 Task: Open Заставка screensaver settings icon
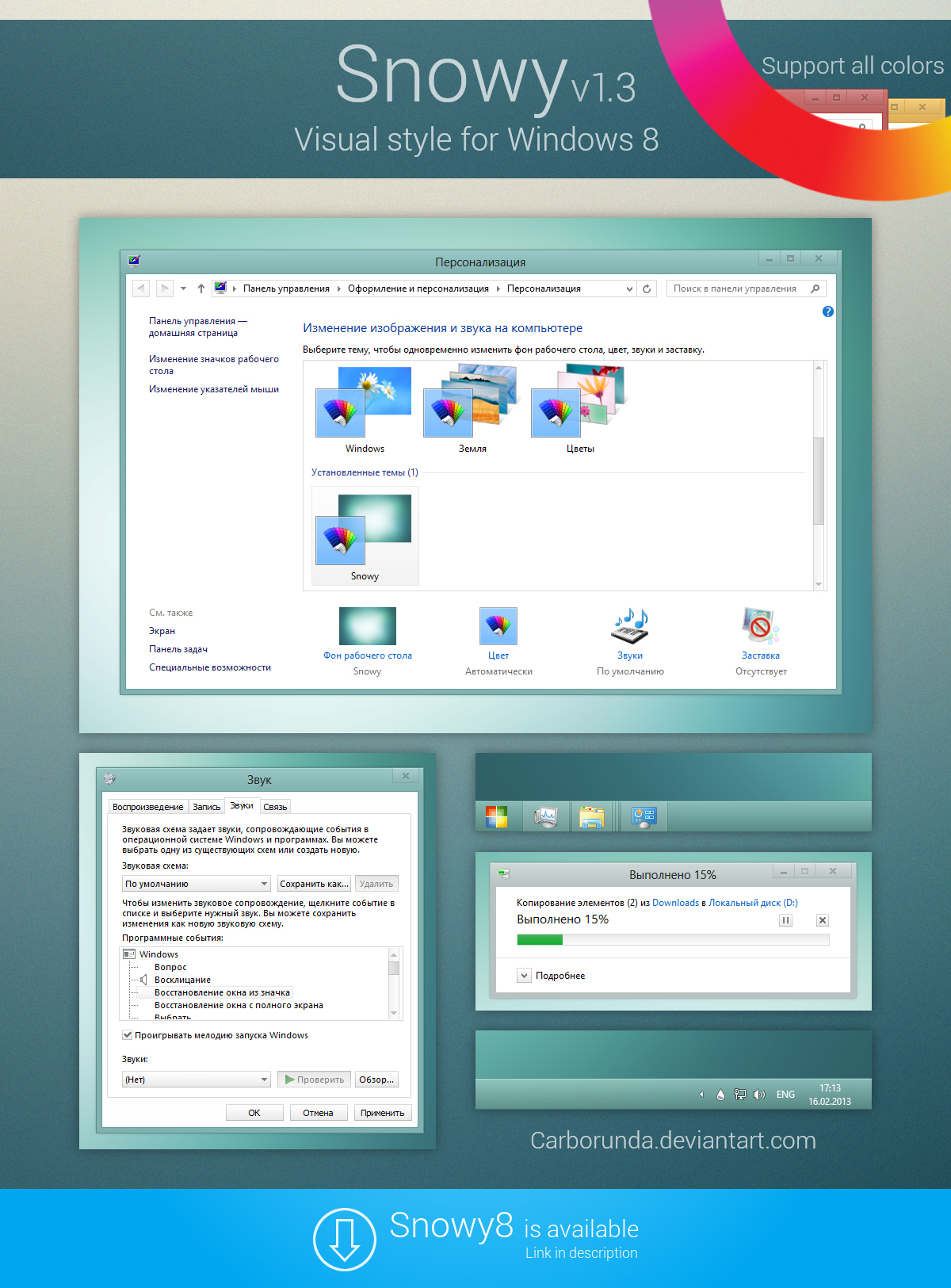click(x=761, y=626)
